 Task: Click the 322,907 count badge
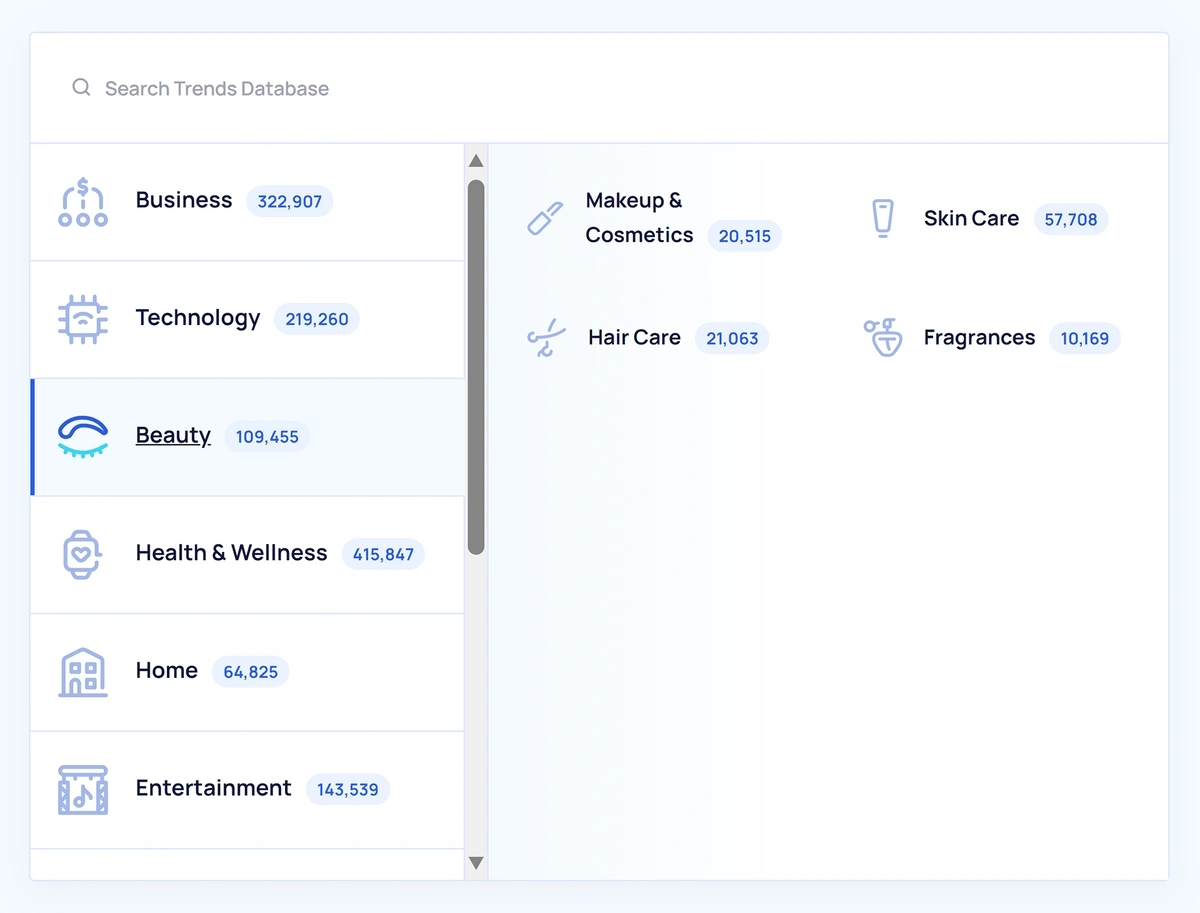click(290, 202)
